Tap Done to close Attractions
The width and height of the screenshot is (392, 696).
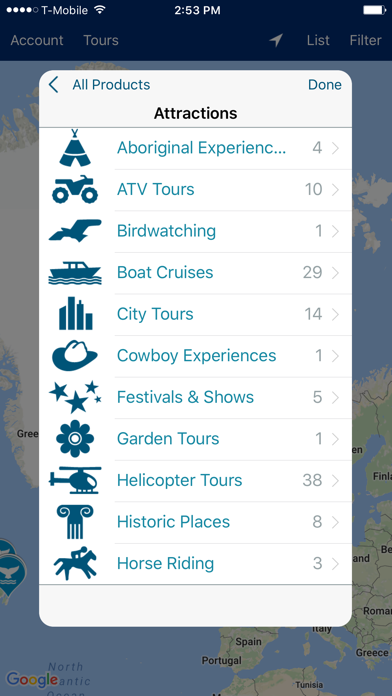[325, 84]
